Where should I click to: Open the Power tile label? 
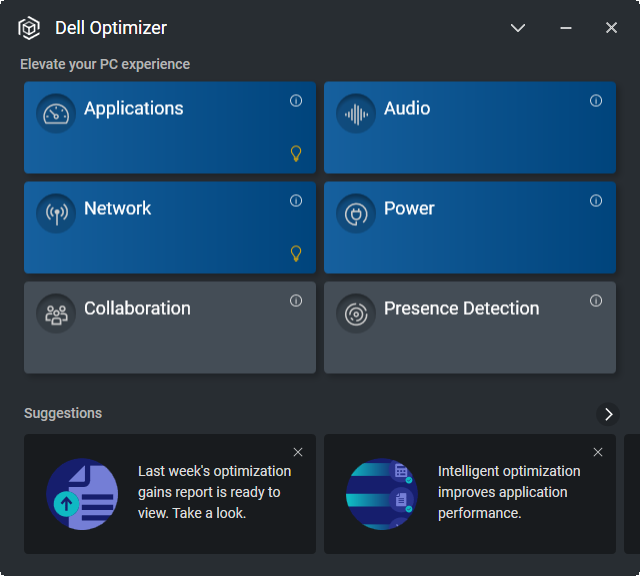coord(409,208)
